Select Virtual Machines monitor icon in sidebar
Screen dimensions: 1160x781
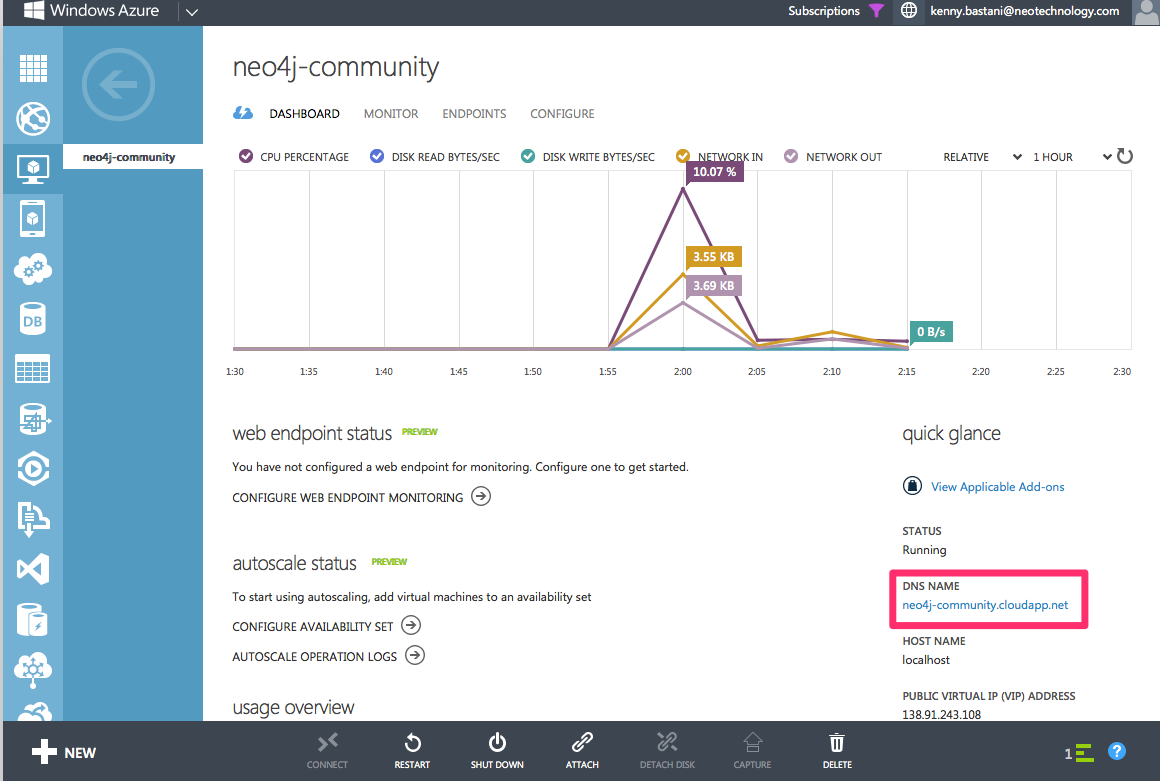pyautogui.click(x=33, y=169)
